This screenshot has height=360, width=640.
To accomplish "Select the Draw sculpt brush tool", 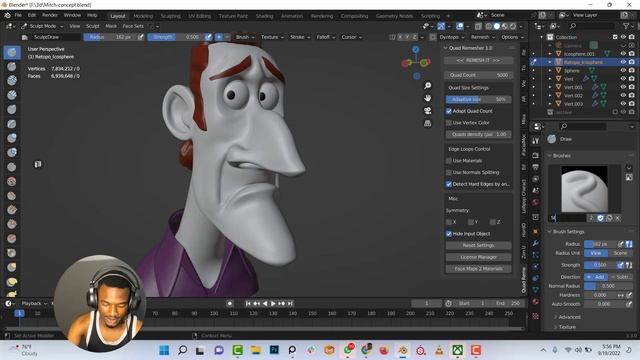I will click(12, 52).
